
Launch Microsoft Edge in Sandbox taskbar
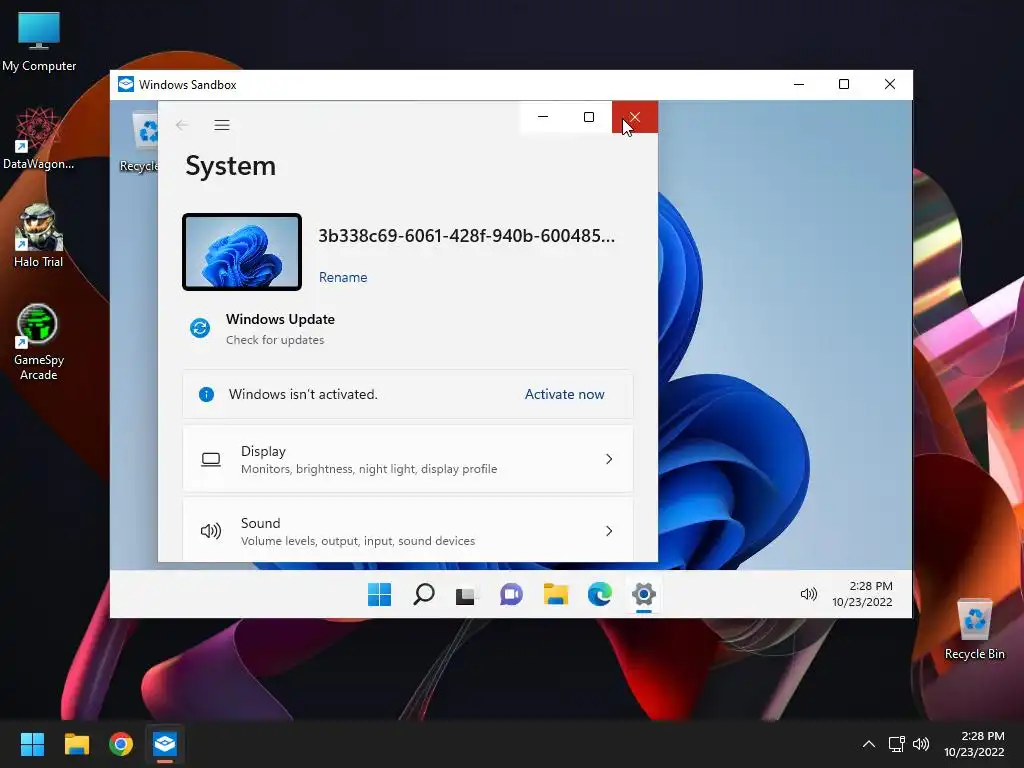pos(600,594)
